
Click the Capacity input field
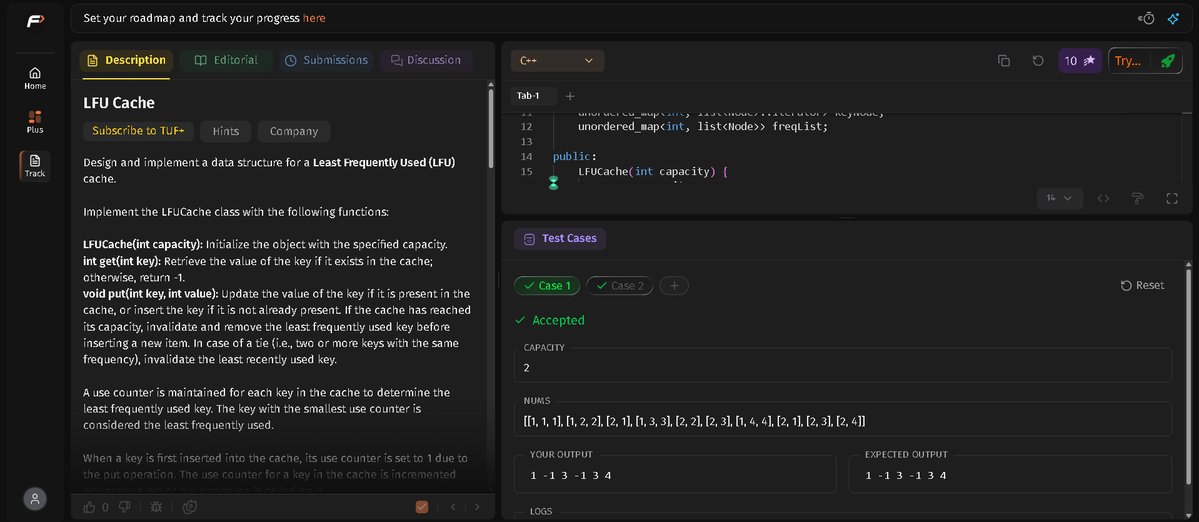click(843, 365)
